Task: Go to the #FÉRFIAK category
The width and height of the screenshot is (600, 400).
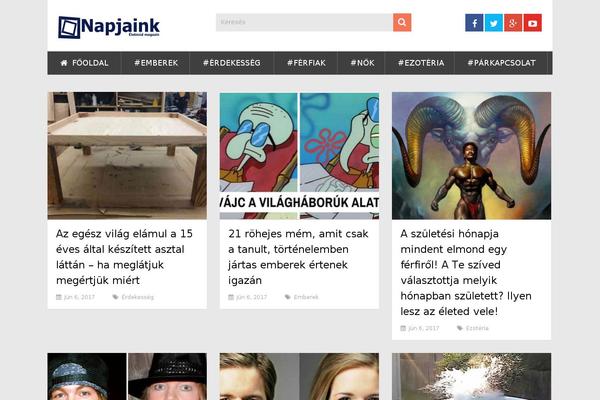Action: click(x=306, y=63)
